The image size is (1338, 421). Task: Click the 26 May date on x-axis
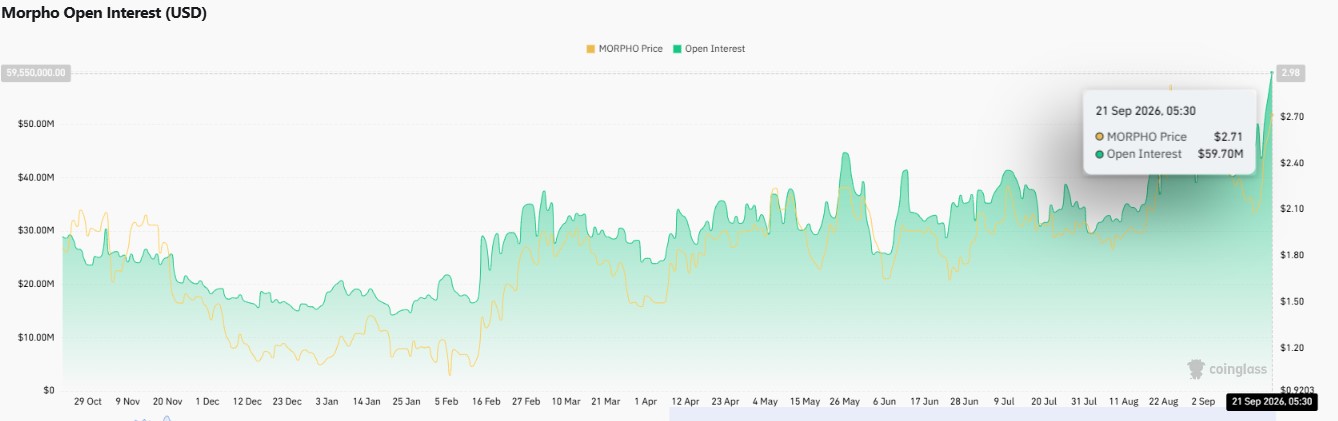tap(844, 401)
